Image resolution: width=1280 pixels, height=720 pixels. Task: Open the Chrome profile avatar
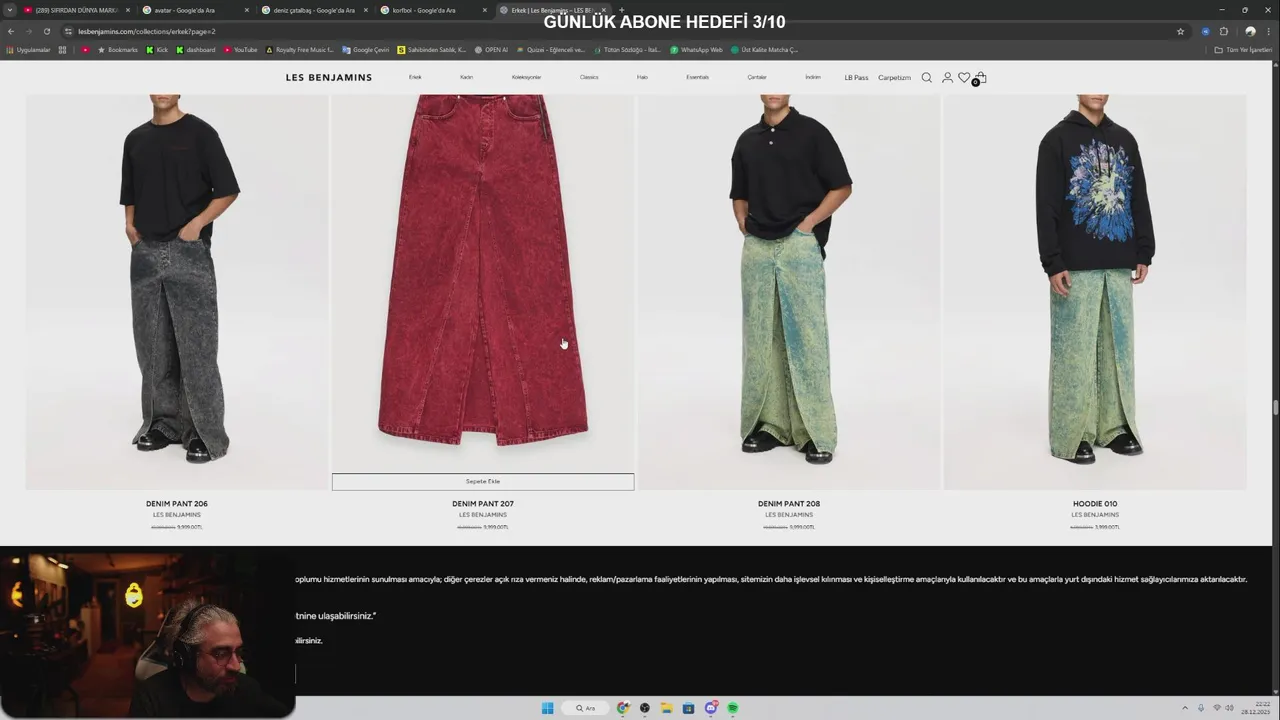1250,31
